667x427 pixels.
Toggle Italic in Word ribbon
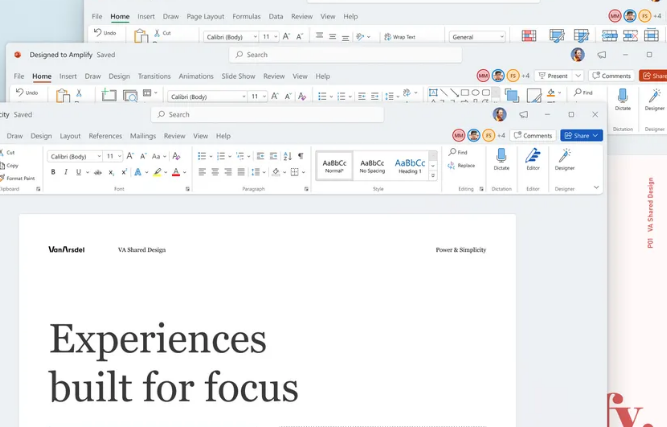pos(66,172)
